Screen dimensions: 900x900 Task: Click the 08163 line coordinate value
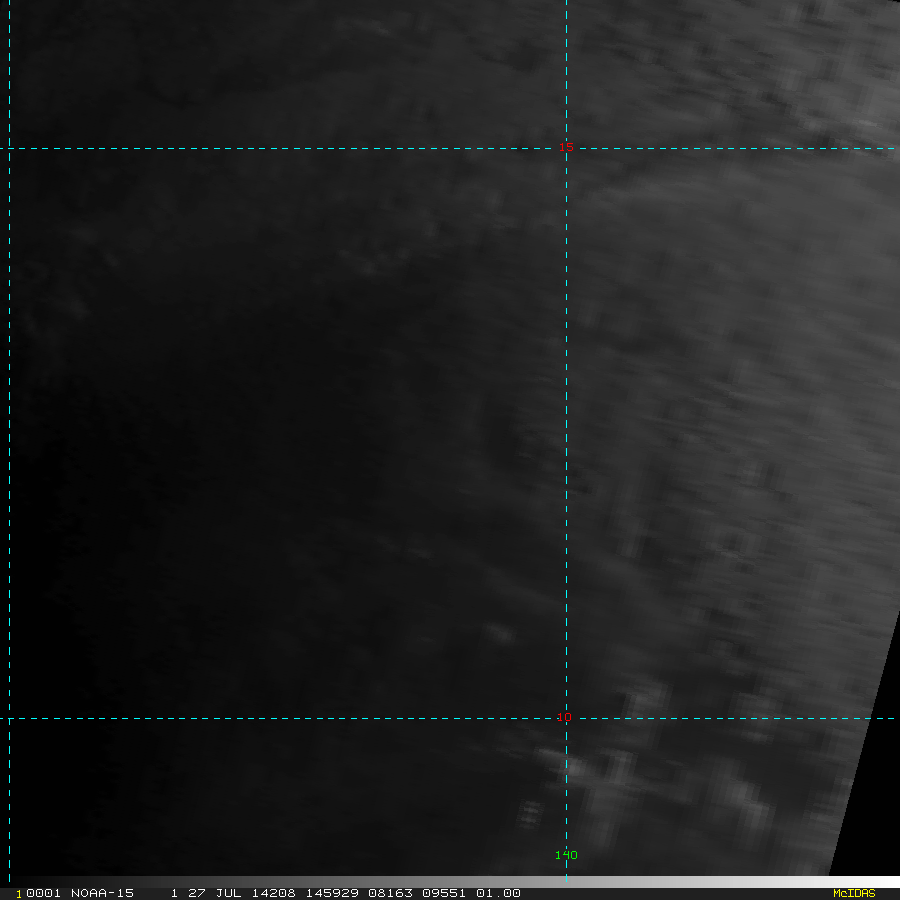[390, 893]
